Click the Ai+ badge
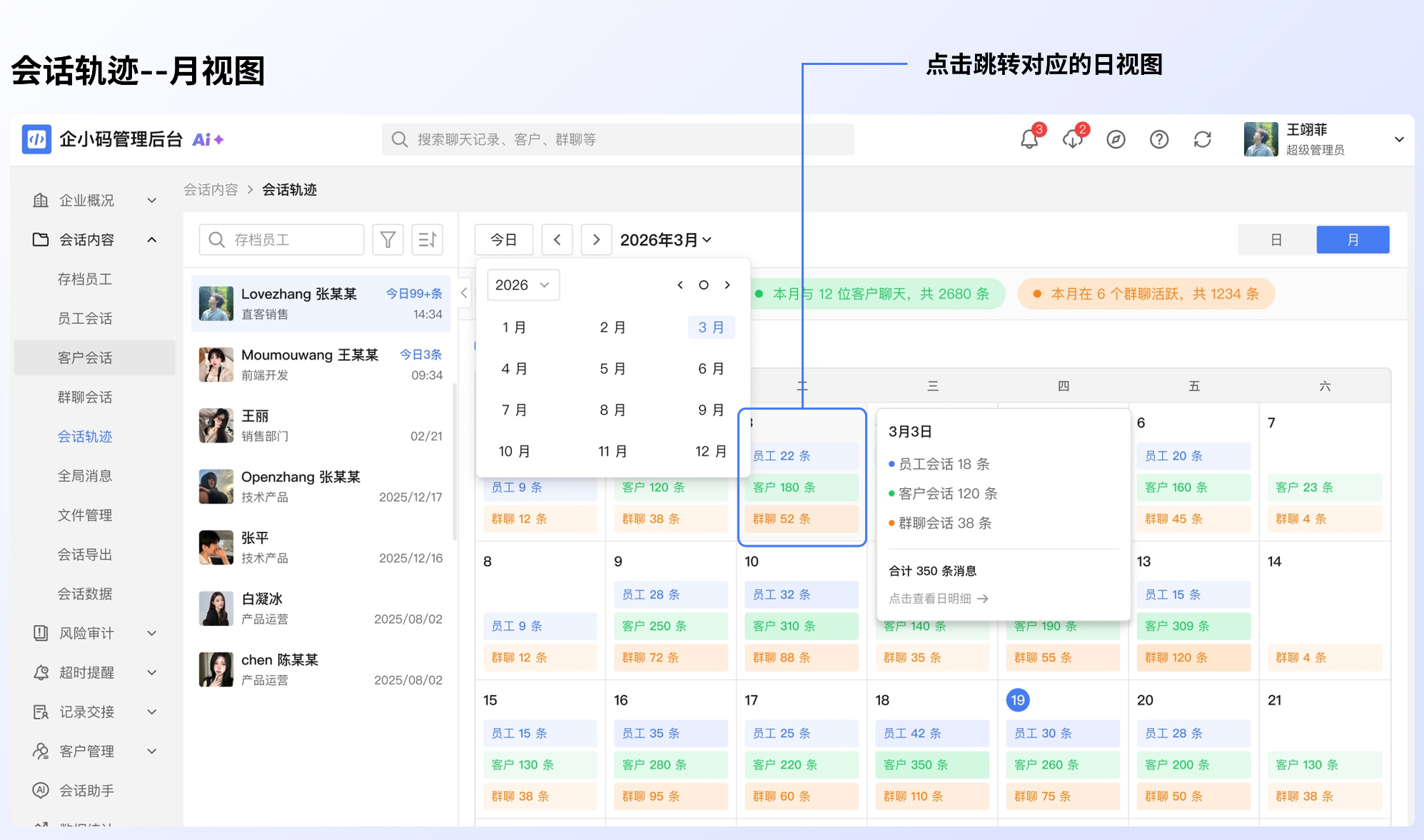Viewport: 1424px width, 840px height. [208, 139]
